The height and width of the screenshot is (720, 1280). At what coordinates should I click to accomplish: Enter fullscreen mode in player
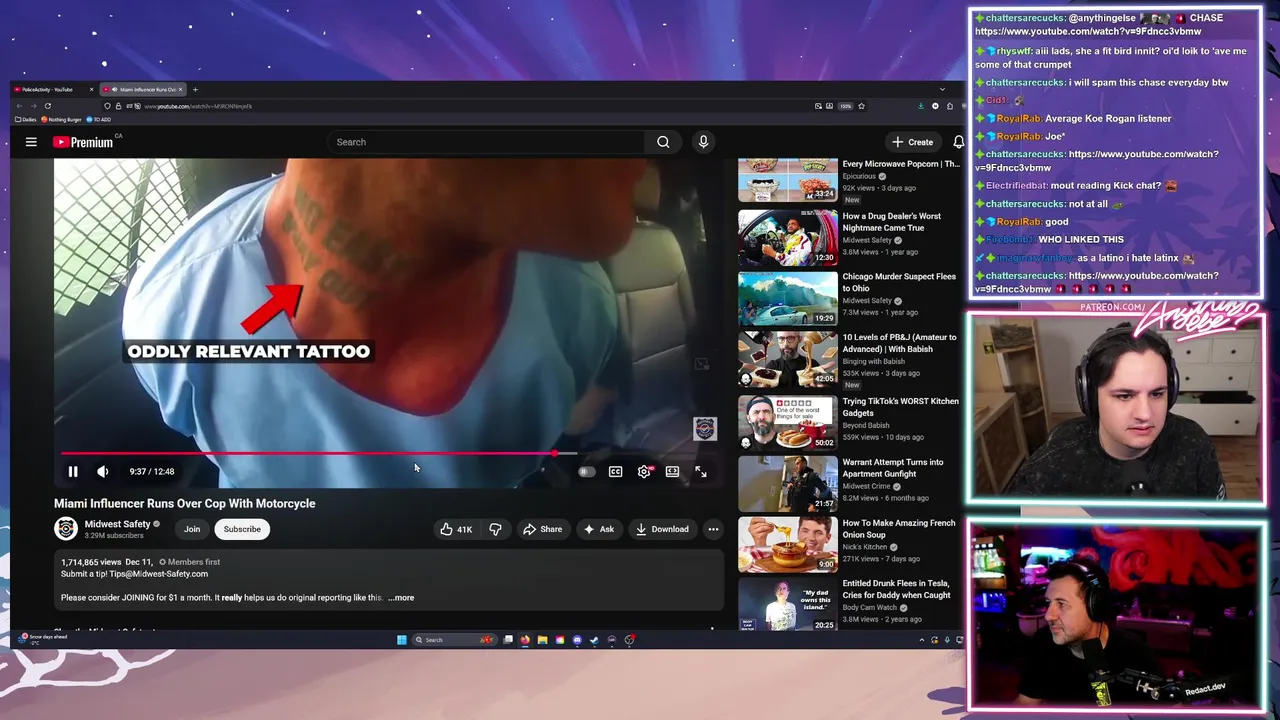[x=701, y=472]
